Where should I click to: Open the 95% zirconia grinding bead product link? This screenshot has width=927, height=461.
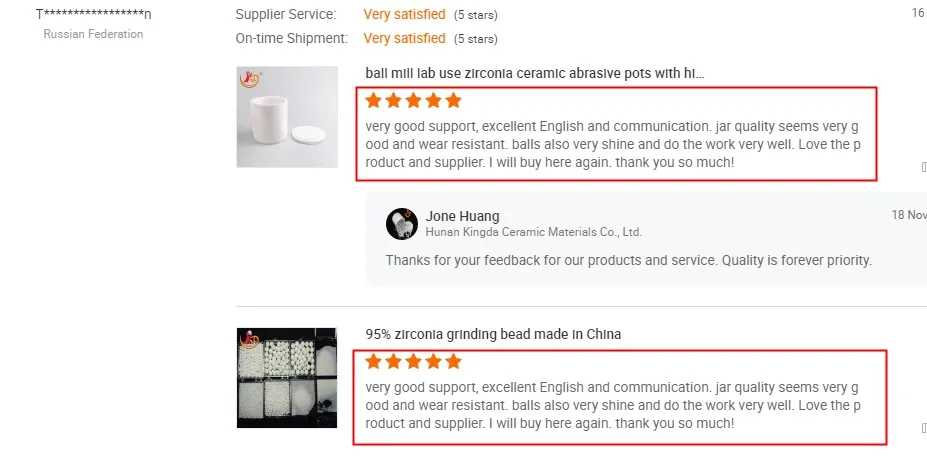pos(493,334)
